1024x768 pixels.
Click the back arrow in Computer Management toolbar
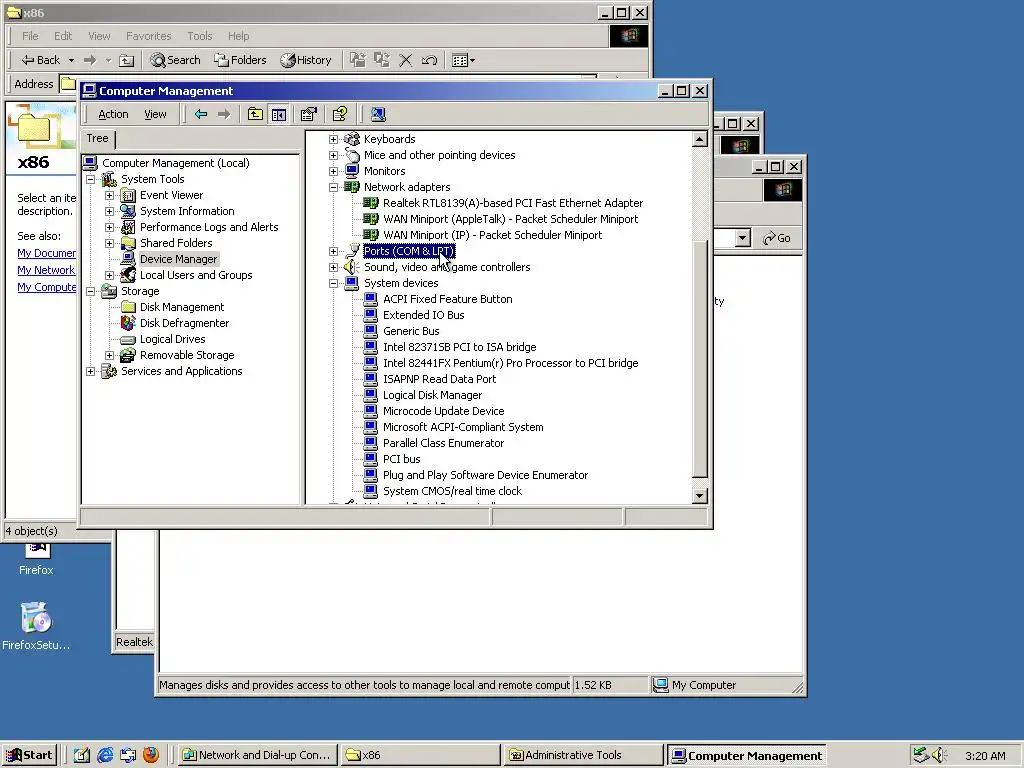coord(200,114)
